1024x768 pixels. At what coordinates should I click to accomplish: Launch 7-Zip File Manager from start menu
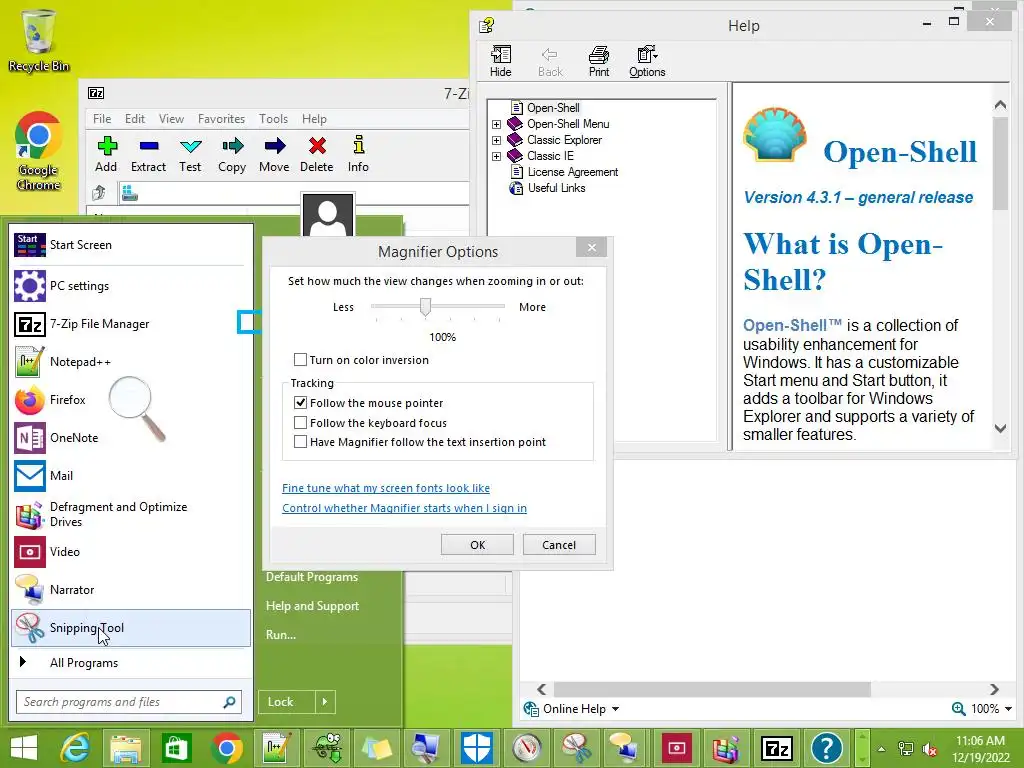coord(130,324)
